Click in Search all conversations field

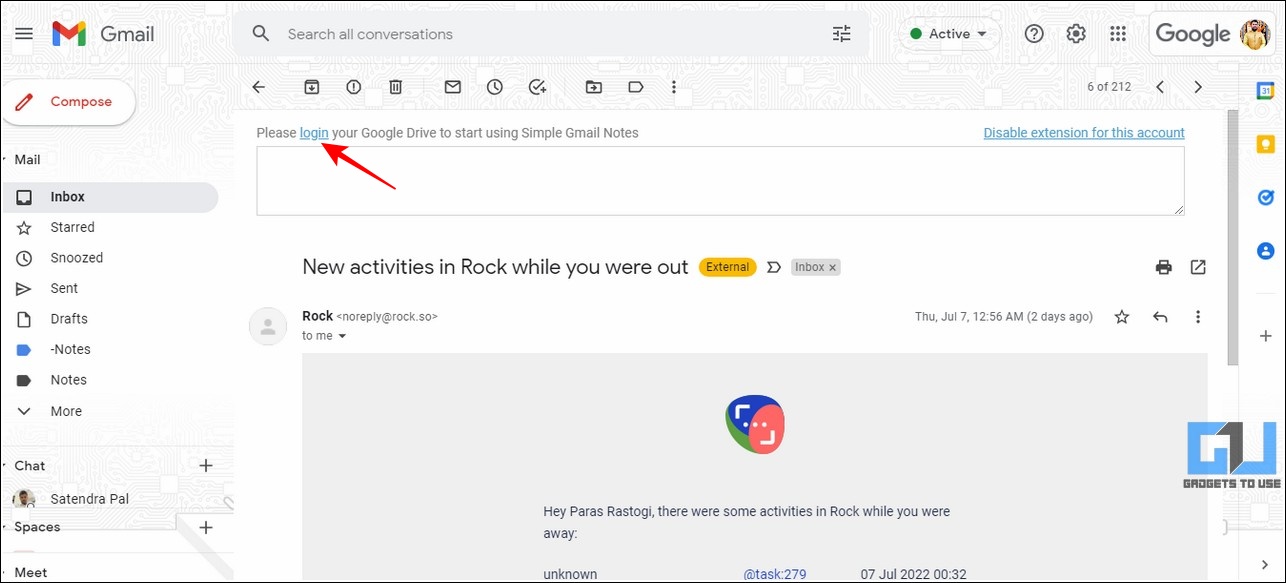[550, 34]
